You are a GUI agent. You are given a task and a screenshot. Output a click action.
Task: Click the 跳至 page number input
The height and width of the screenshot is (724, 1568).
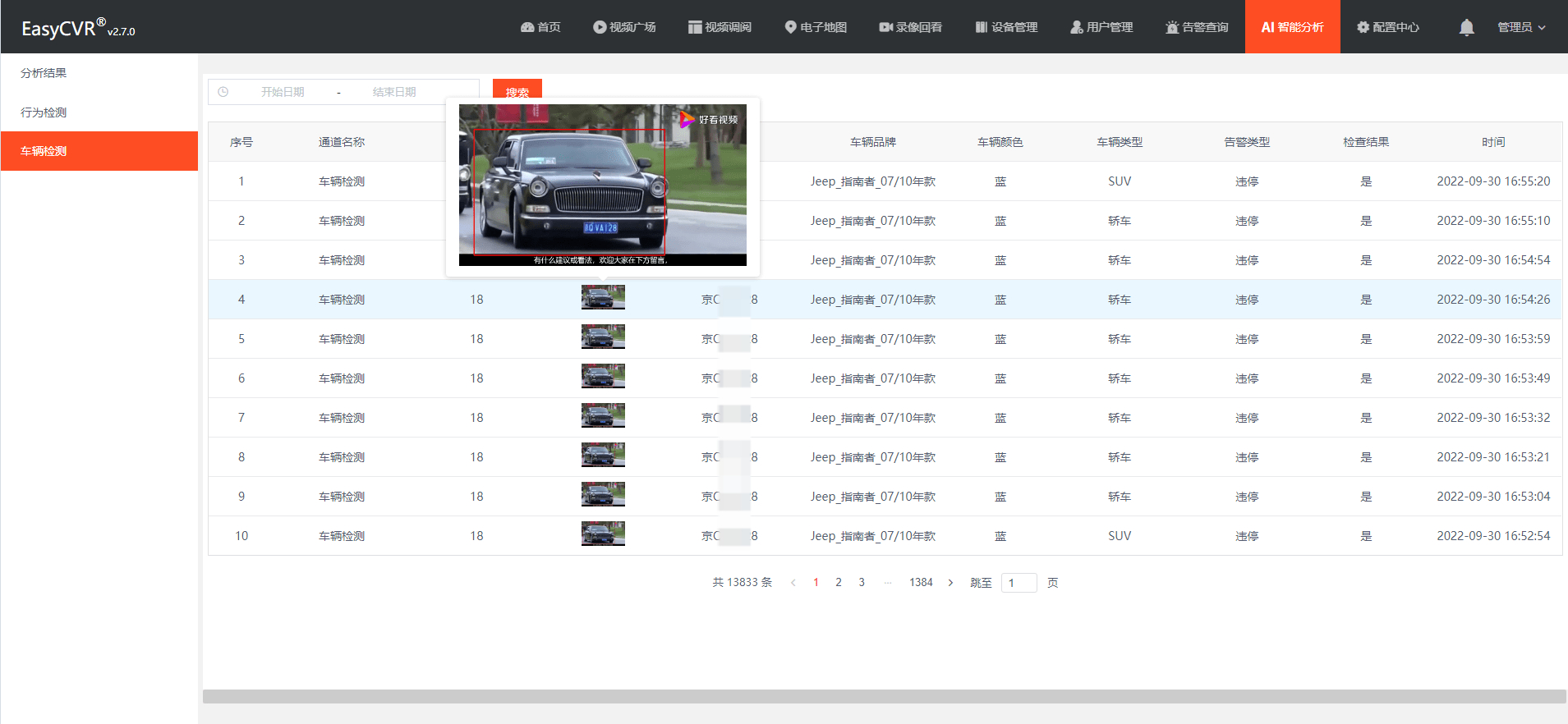point(1019,583)
